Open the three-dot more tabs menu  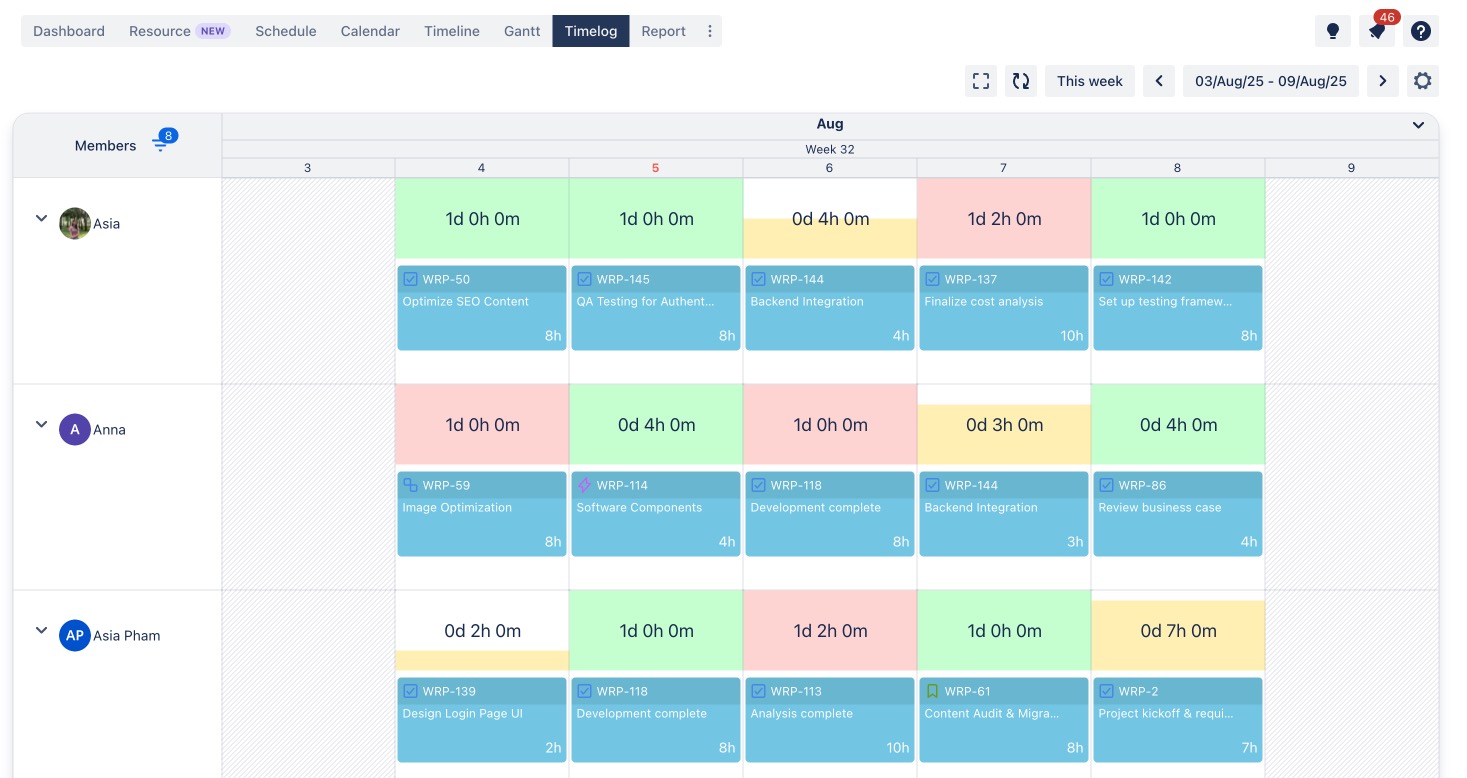tap(710, 31)
